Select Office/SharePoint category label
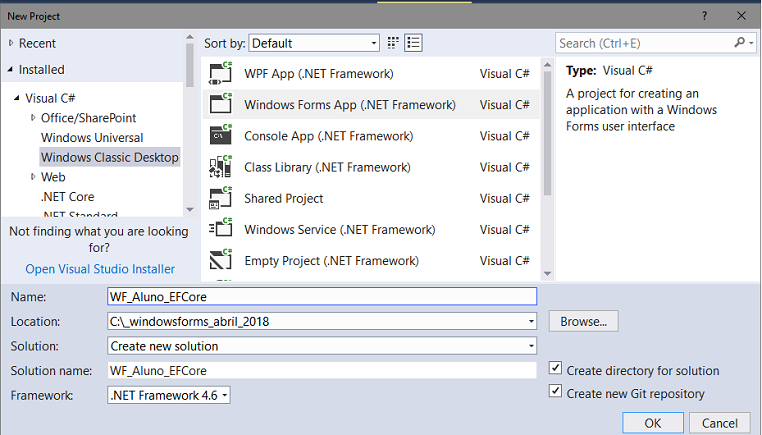Screen dimensions: 762x435 coord(88,118)
